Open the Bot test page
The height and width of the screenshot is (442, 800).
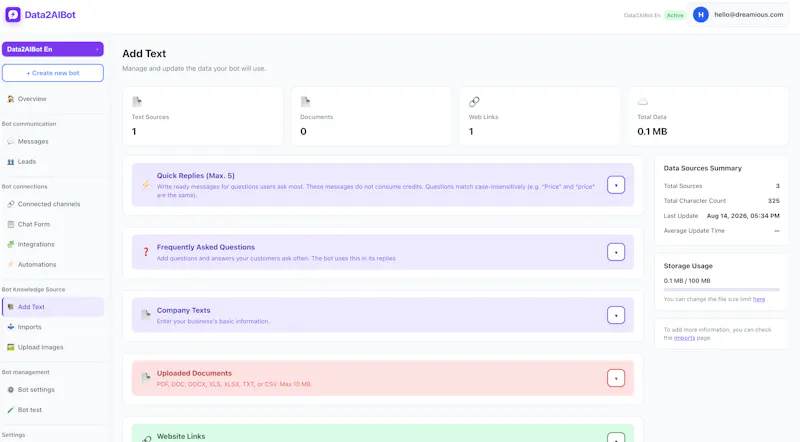coord(53,410)
